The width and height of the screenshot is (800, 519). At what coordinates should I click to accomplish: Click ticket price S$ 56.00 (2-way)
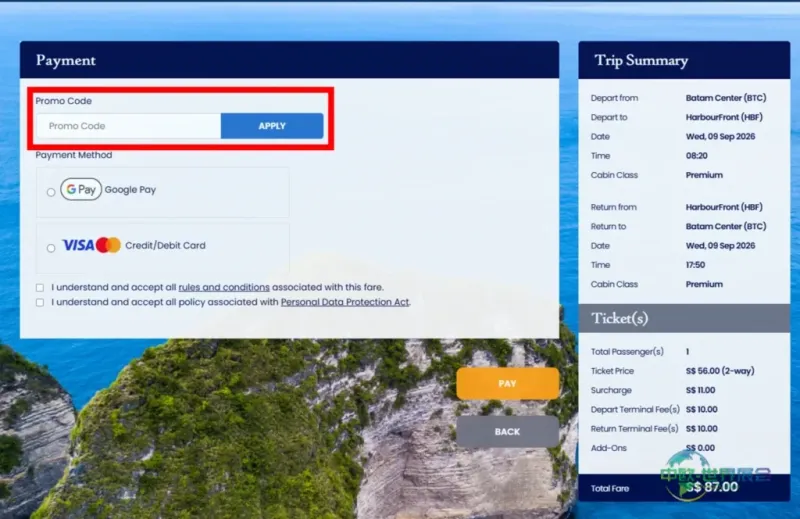pyautogui.click(x=720, y=371)
